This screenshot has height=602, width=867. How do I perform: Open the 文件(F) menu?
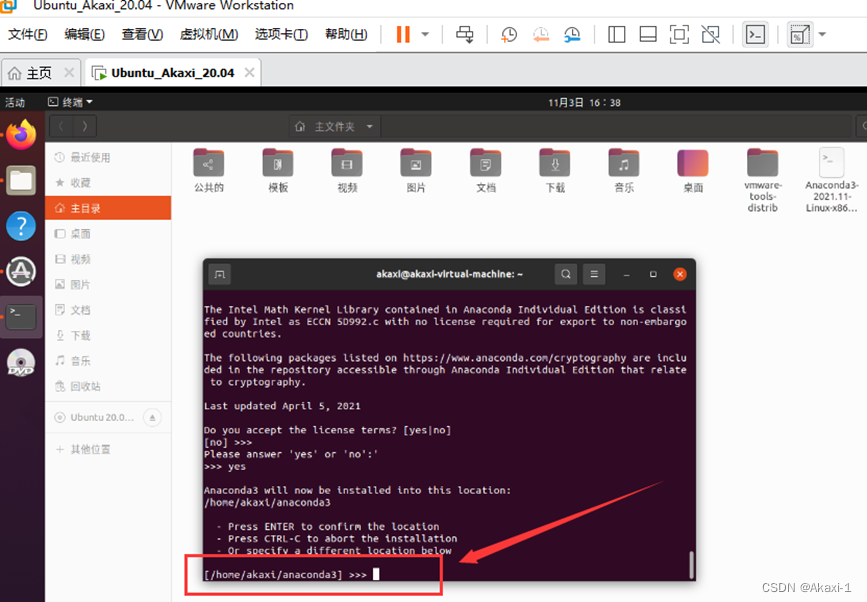[28, 34]
